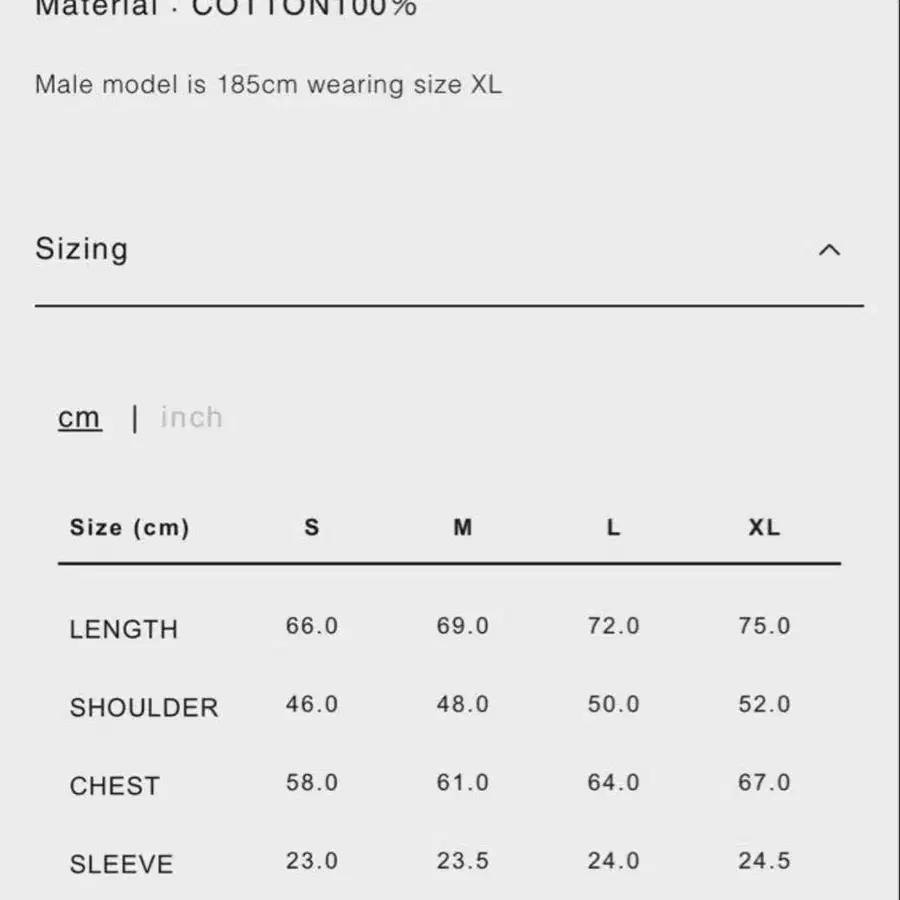
Task: Click the CHEST row label
Action: tap(114, 786)
